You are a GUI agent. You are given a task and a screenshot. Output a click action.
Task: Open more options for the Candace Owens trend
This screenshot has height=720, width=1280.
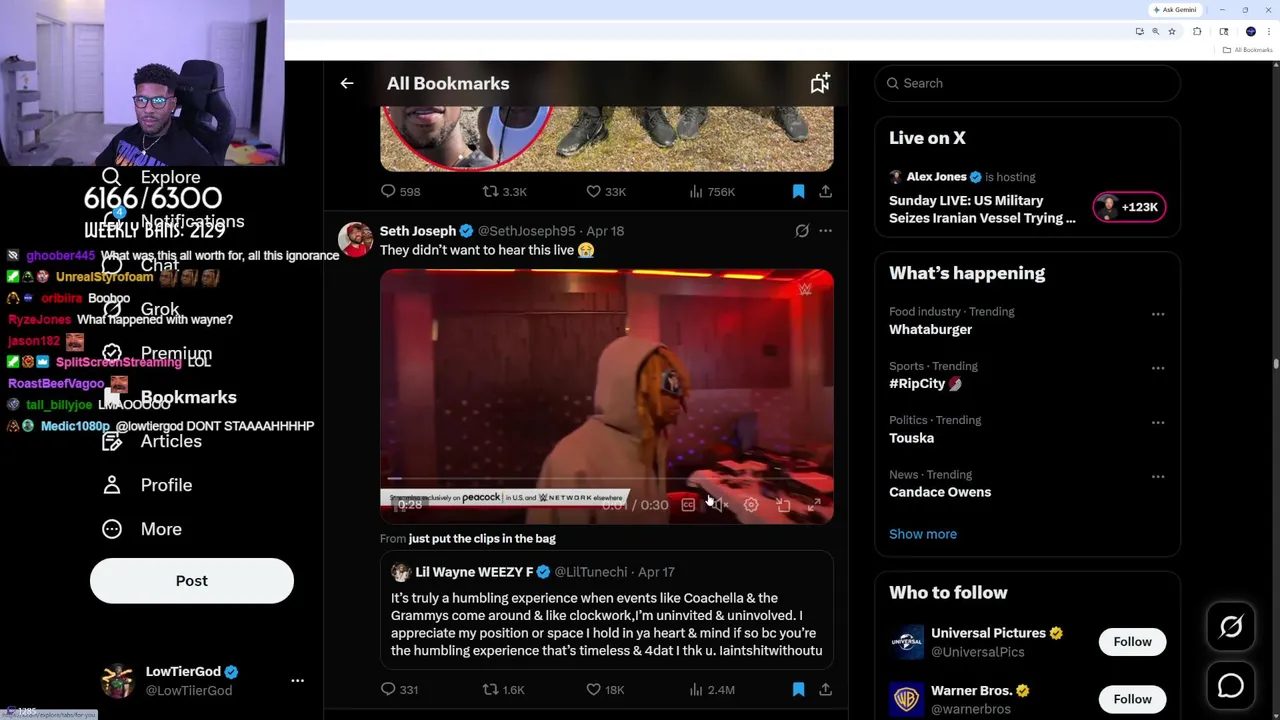point(1158,476)
